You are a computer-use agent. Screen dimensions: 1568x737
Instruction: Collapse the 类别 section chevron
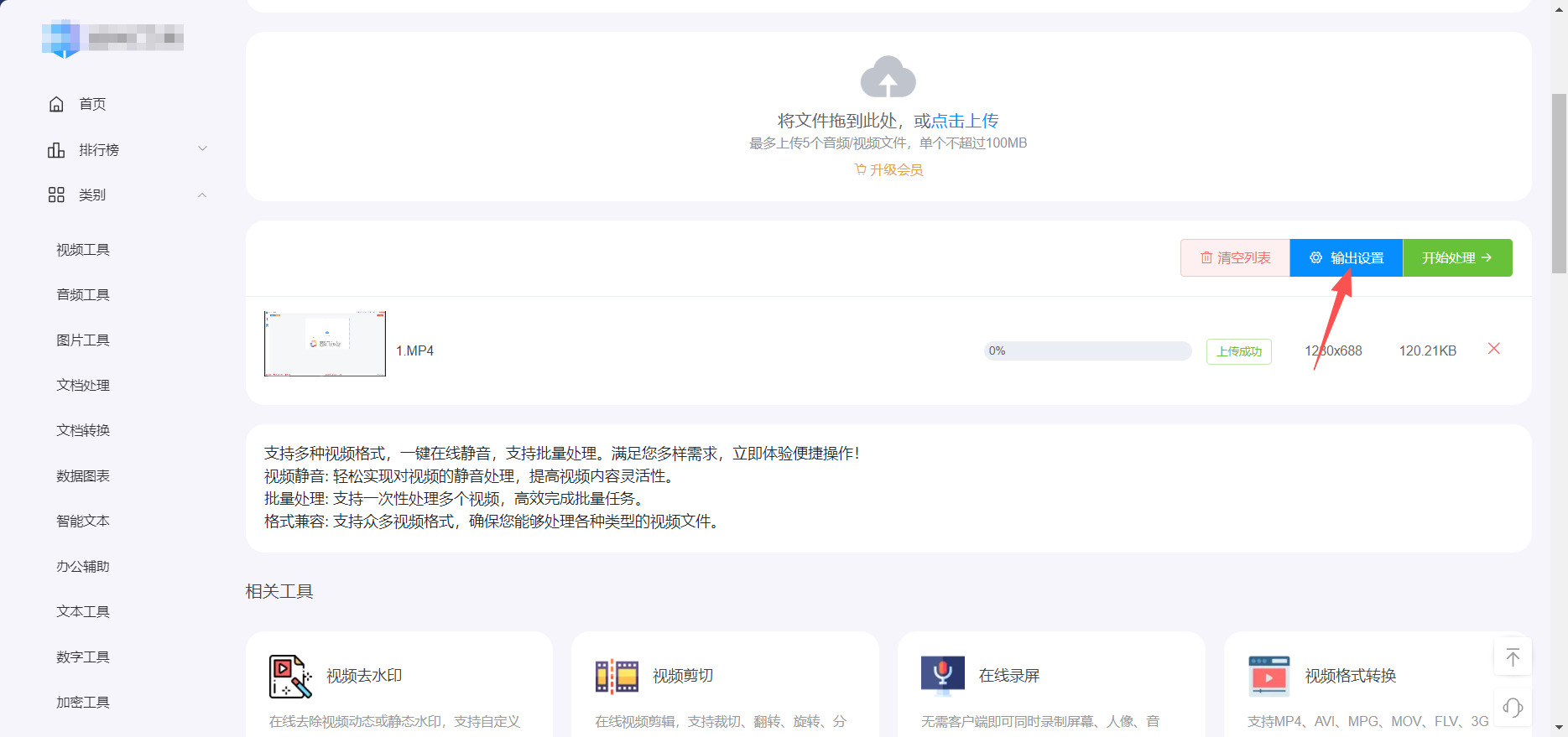pyautogui.click(x=202, y=195)
